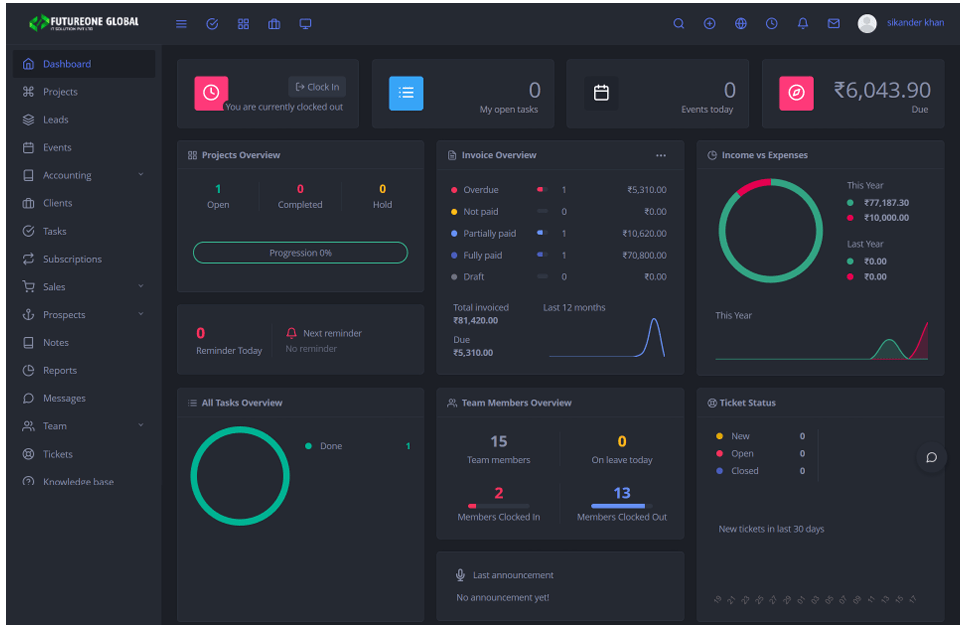Open Tickets from the sidebar
The width and height of the screenshot is (968, 625).
tap(58, 454)
